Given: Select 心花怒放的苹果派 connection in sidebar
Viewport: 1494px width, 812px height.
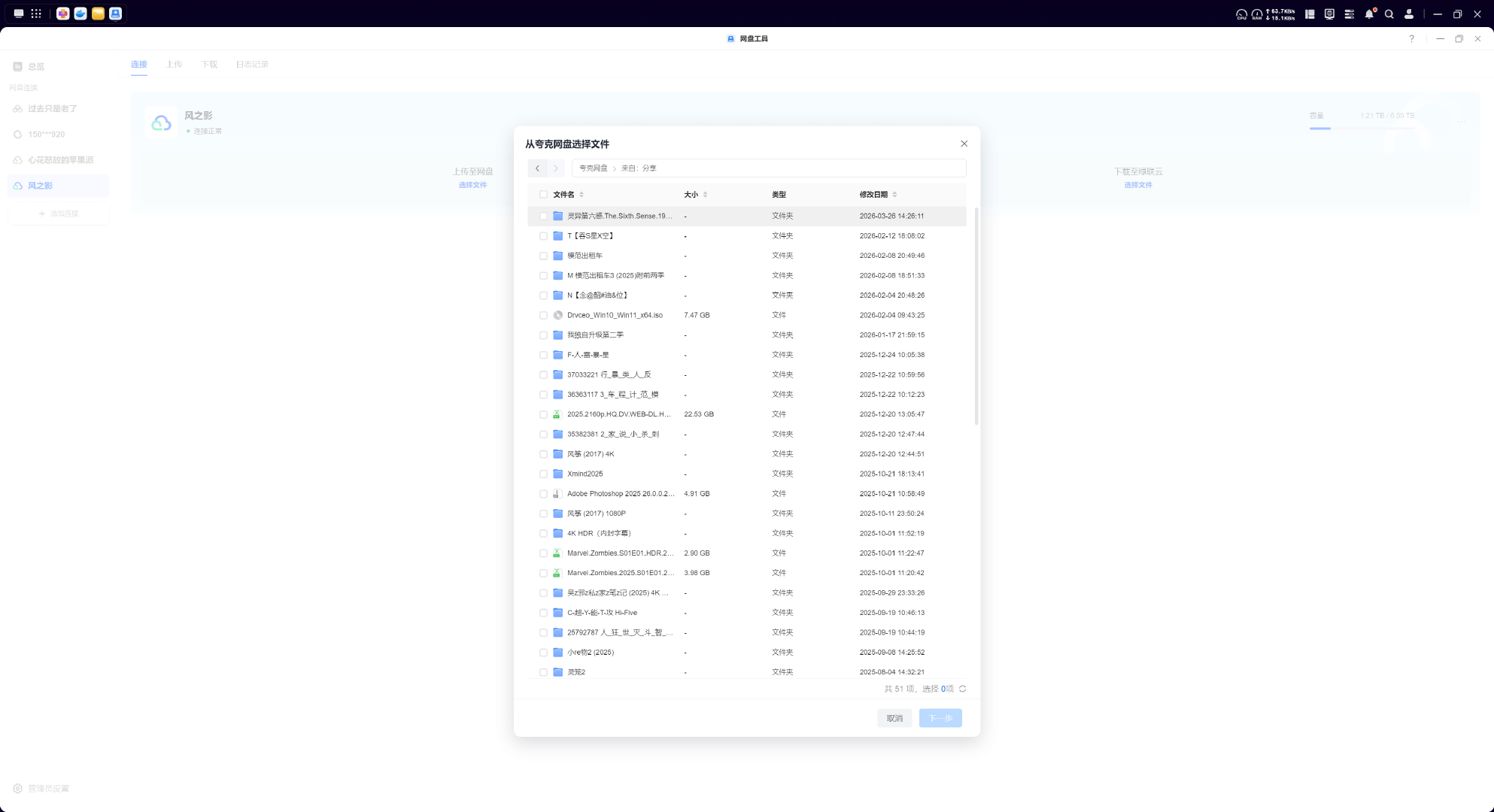Looking at the screenshot, I should [58, 160].
